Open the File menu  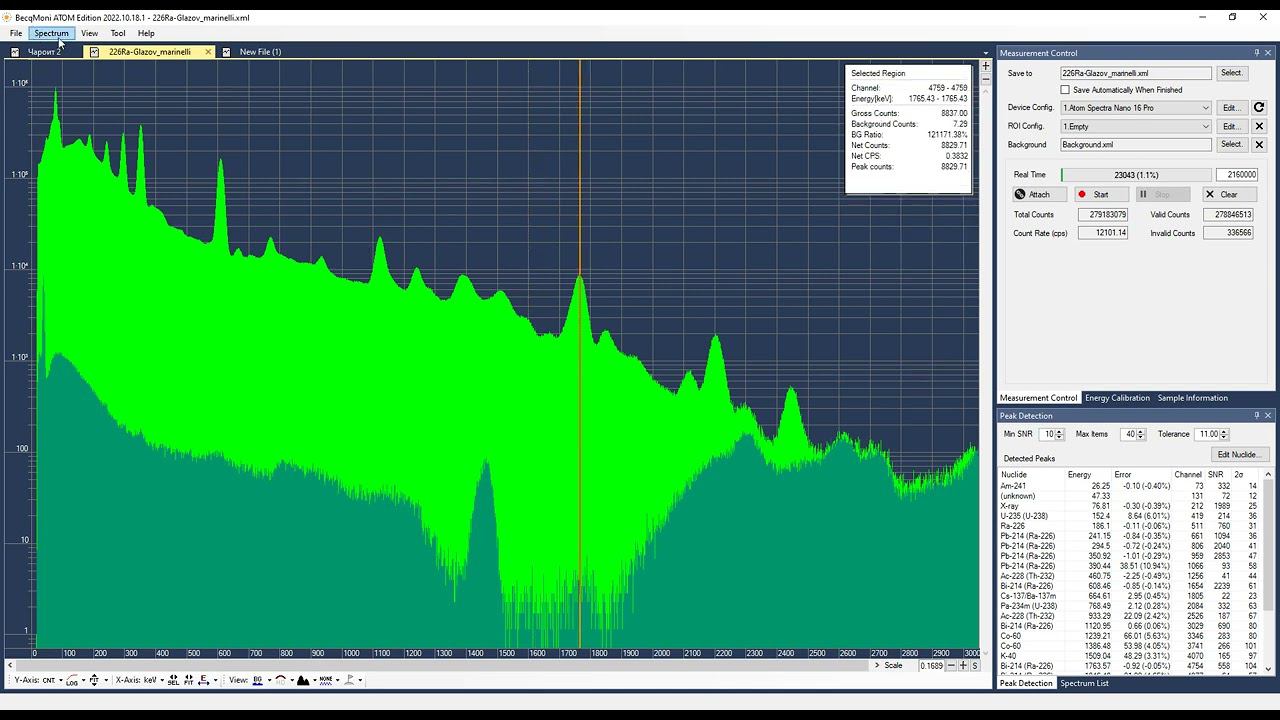(16, 33)
